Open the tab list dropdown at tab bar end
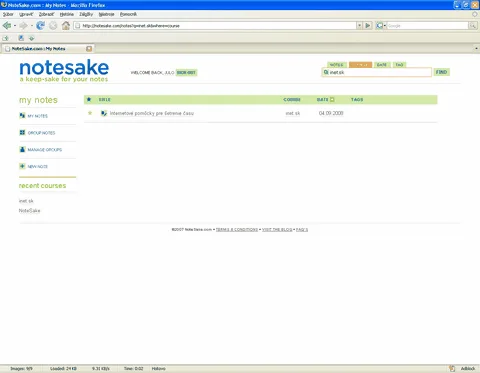Screen dimensions: 480x373 pos(476,49)
